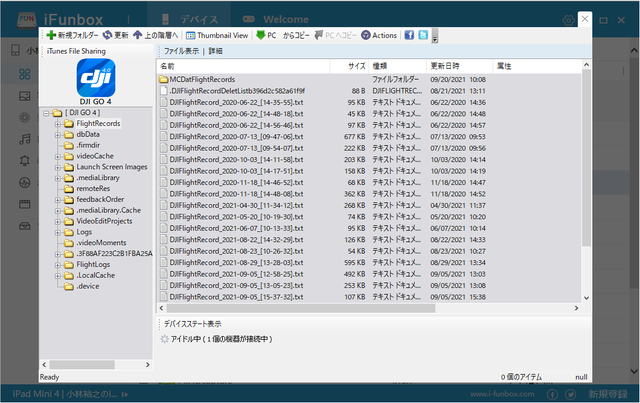Create a new folder with 新規フォルダー
Image resolution: width=640 pixels, height=403 pixels.
(x=73, y=36)
